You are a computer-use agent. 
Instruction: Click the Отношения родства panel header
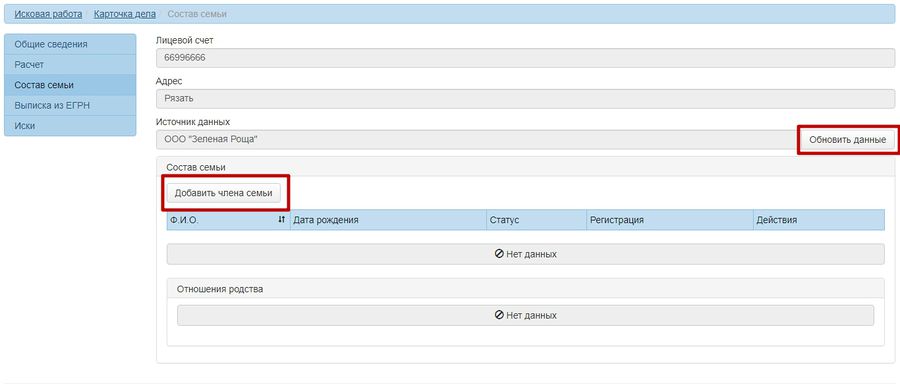(525, 289)
